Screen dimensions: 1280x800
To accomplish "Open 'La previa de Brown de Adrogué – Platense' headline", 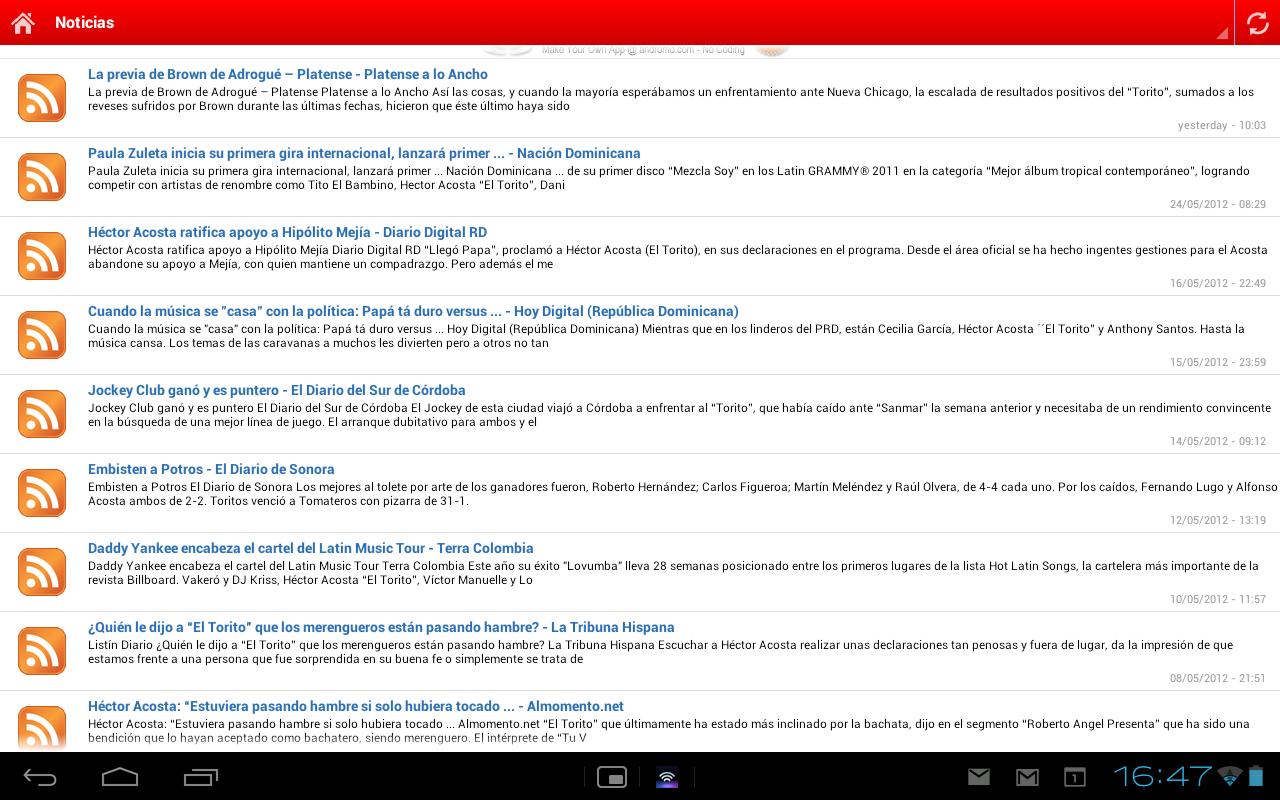I will (x=288, y=74).
